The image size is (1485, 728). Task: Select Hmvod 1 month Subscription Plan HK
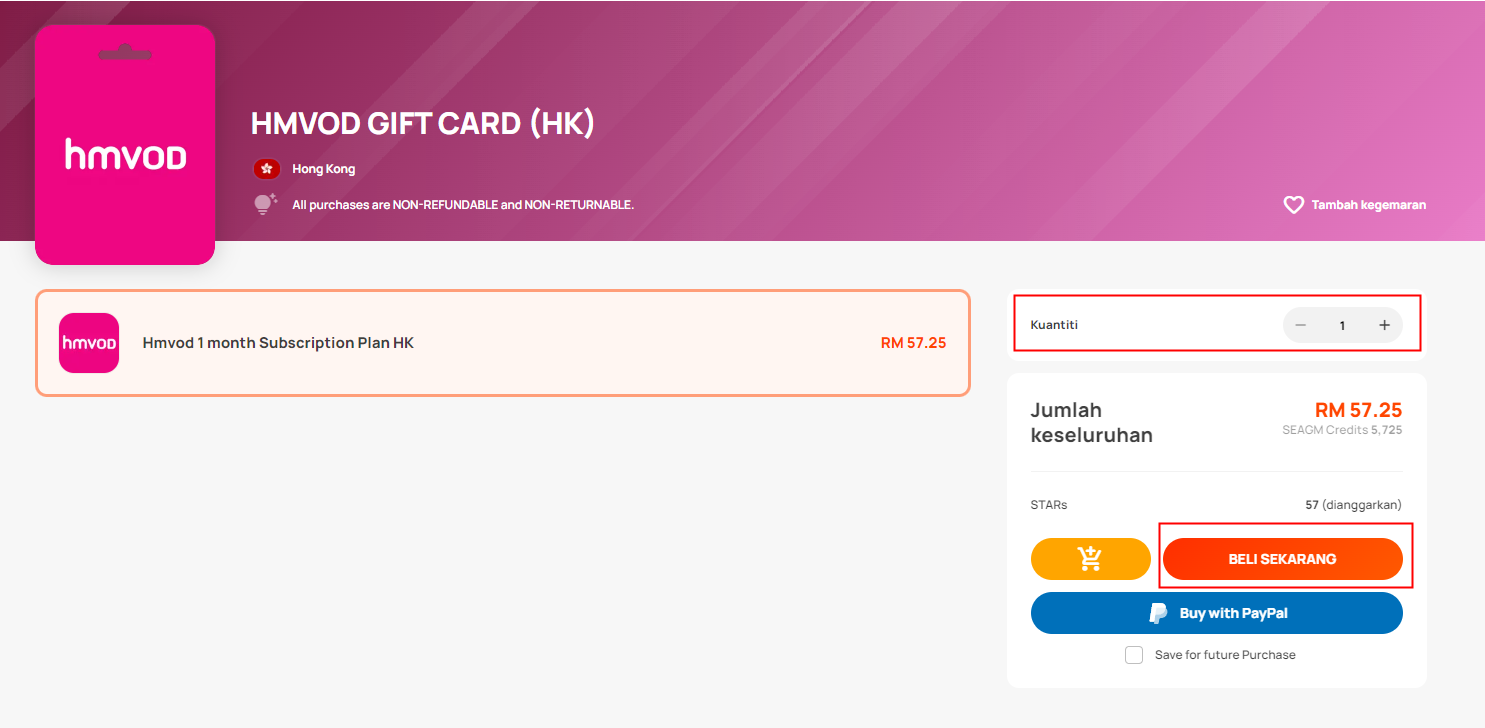[503, 343]
